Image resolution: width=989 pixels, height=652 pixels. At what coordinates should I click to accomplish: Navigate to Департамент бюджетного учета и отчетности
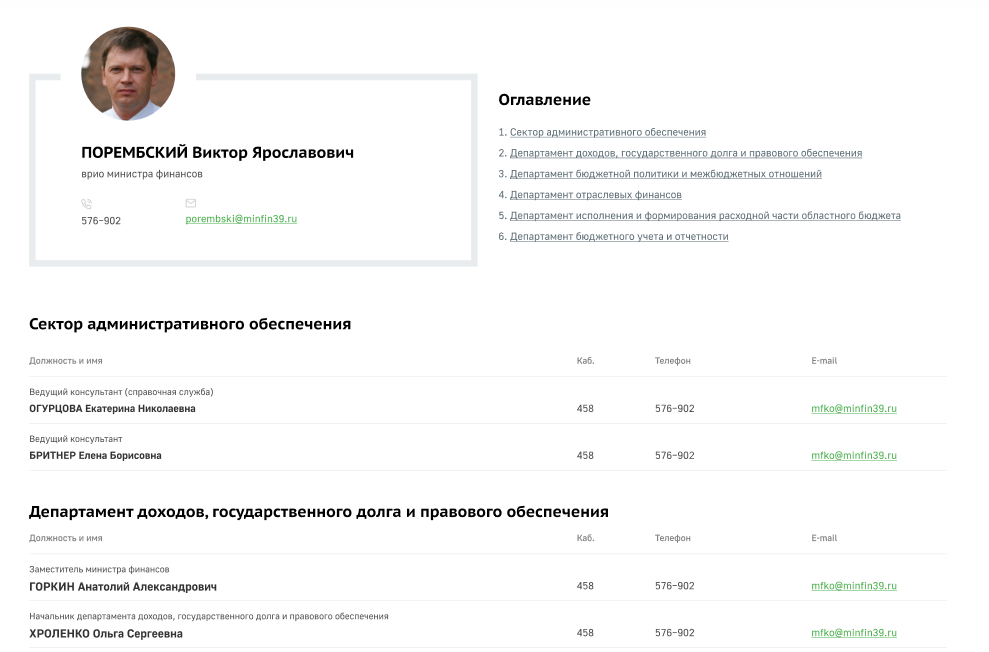618,237
